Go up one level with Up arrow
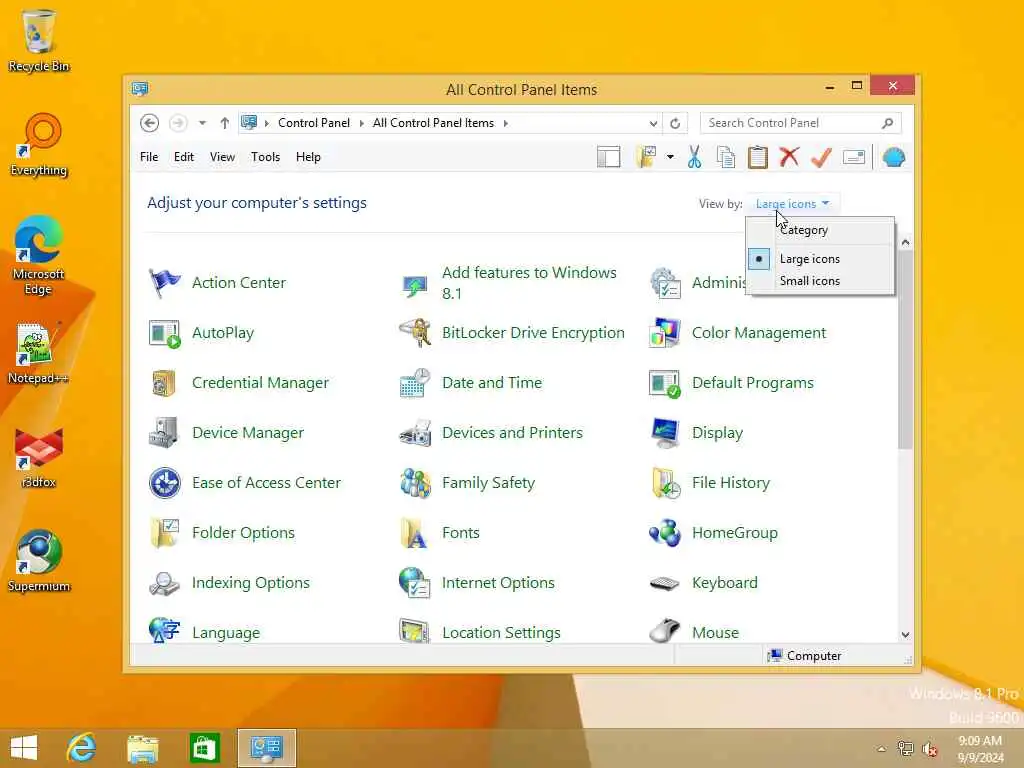Screen dimensions: 1024x768 pos(225,123)
